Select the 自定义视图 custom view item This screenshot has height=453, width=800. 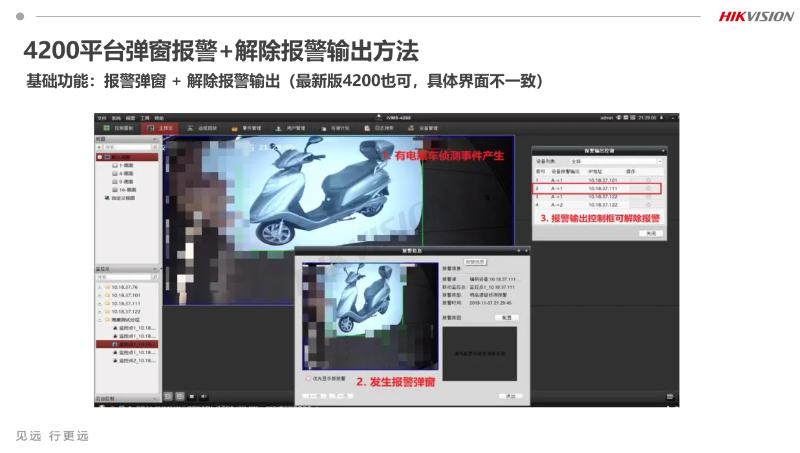[x=120, y=198]
